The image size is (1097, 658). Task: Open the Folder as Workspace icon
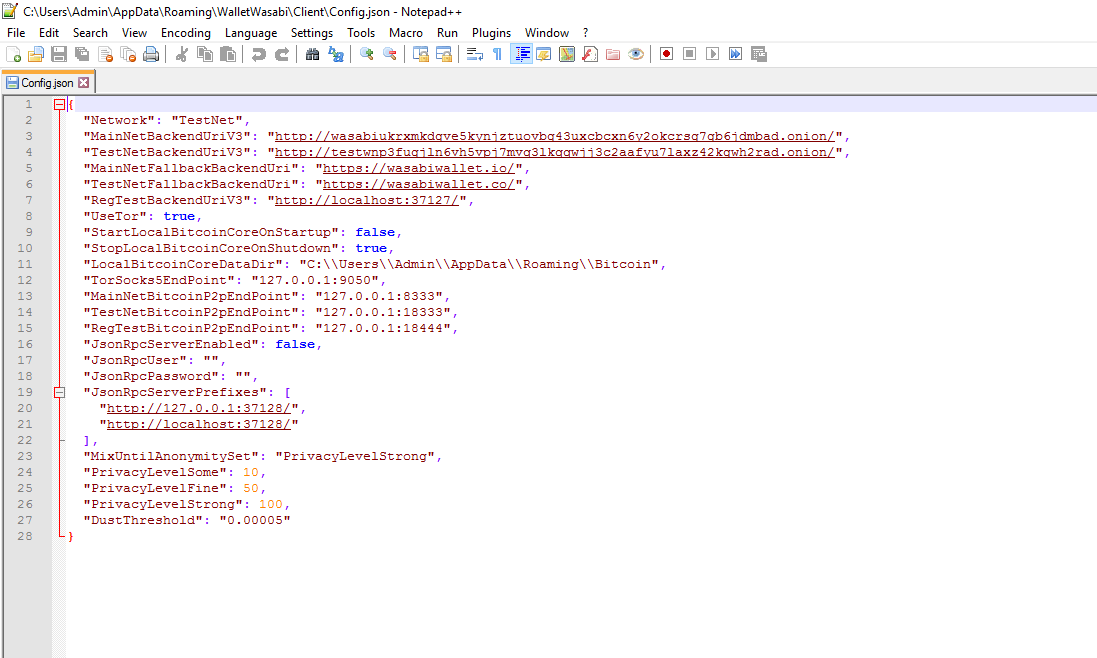(x=613, y=55)
